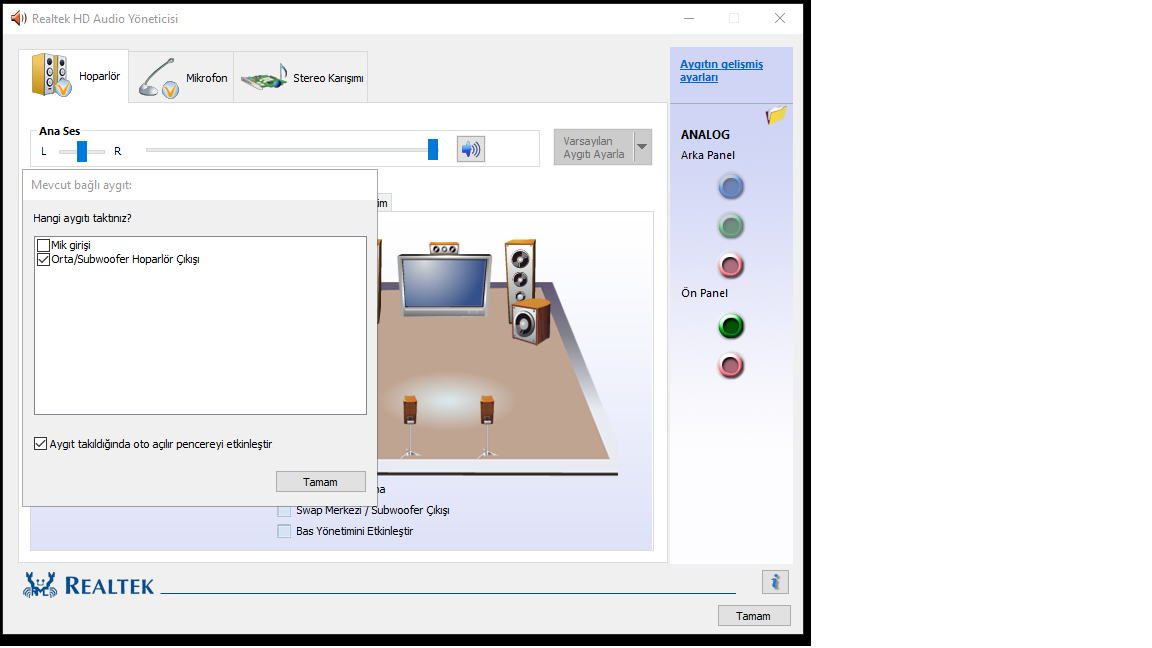Click the 'ANALOG' heading

coord(705,134)
